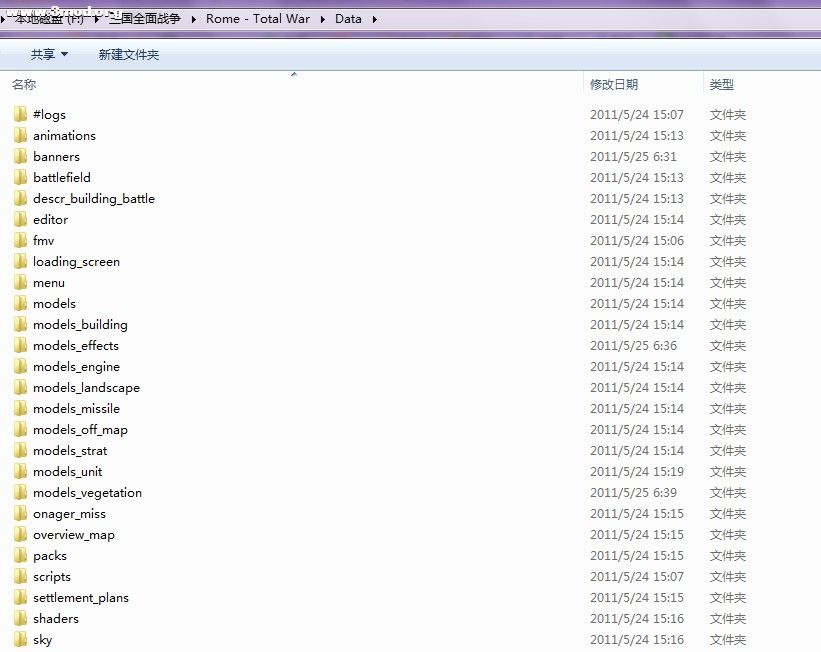The width and height of the screenshot is (821, 652).
Task: Open the scripts folder
Action: 52,576
